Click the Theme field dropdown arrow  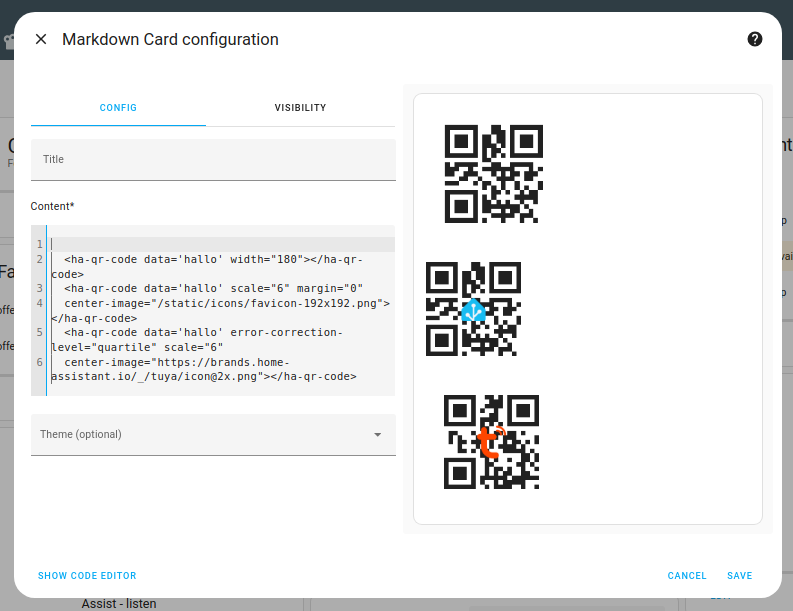point(378,435)
